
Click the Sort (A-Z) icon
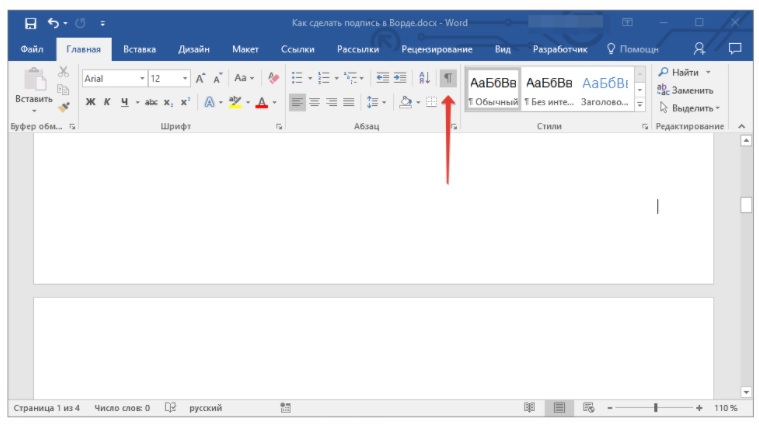424,78
